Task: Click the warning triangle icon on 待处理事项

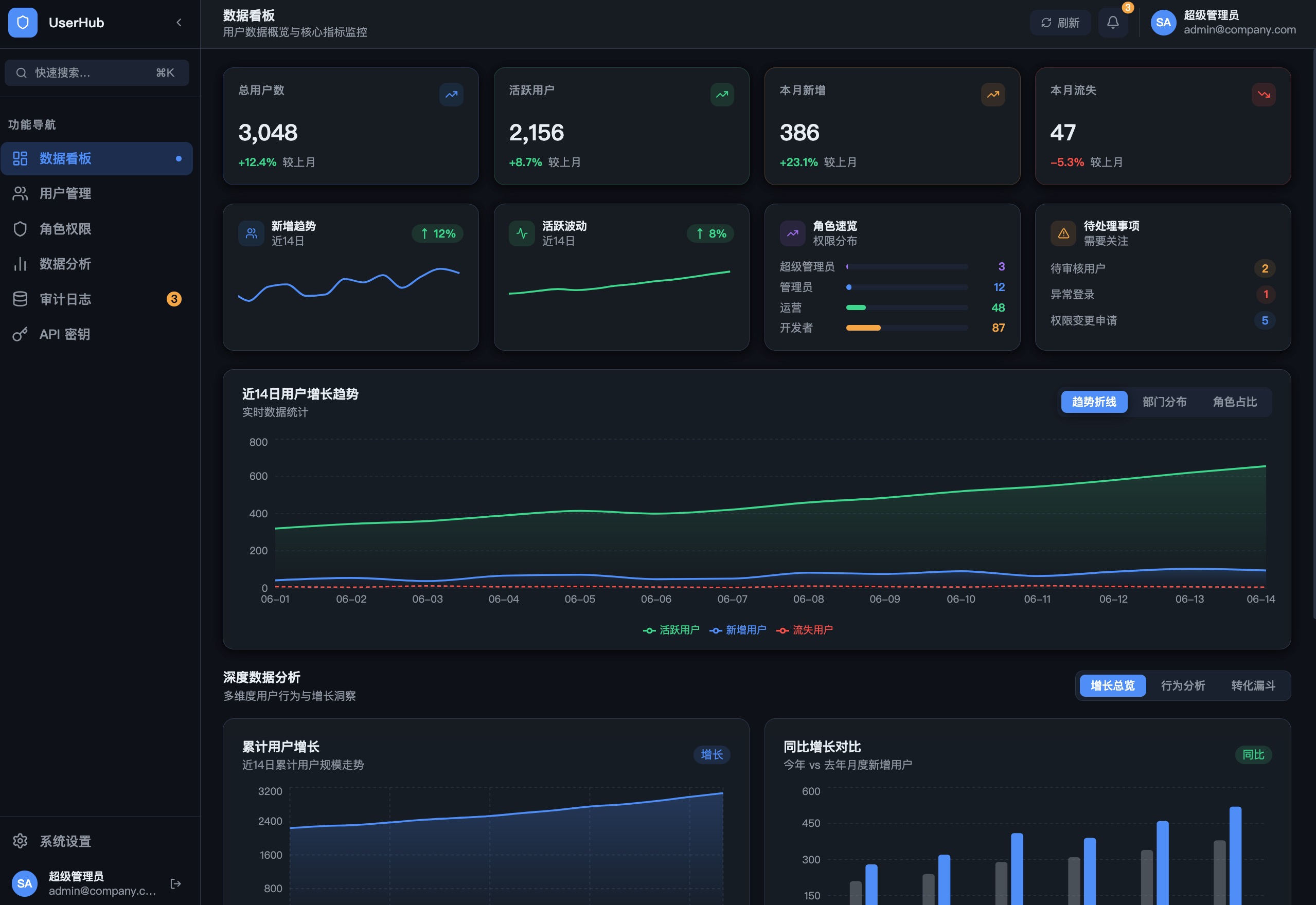Action: click(1063, 233)
